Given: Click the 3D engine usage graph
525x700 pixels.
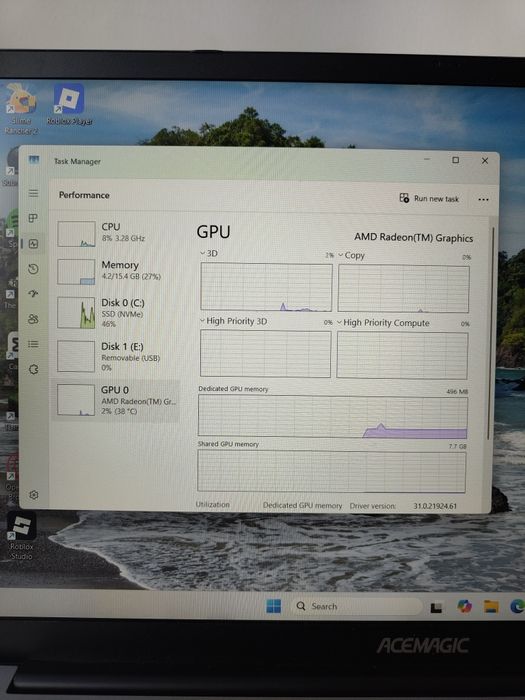Looking at the screenshot, I should 267,287.
